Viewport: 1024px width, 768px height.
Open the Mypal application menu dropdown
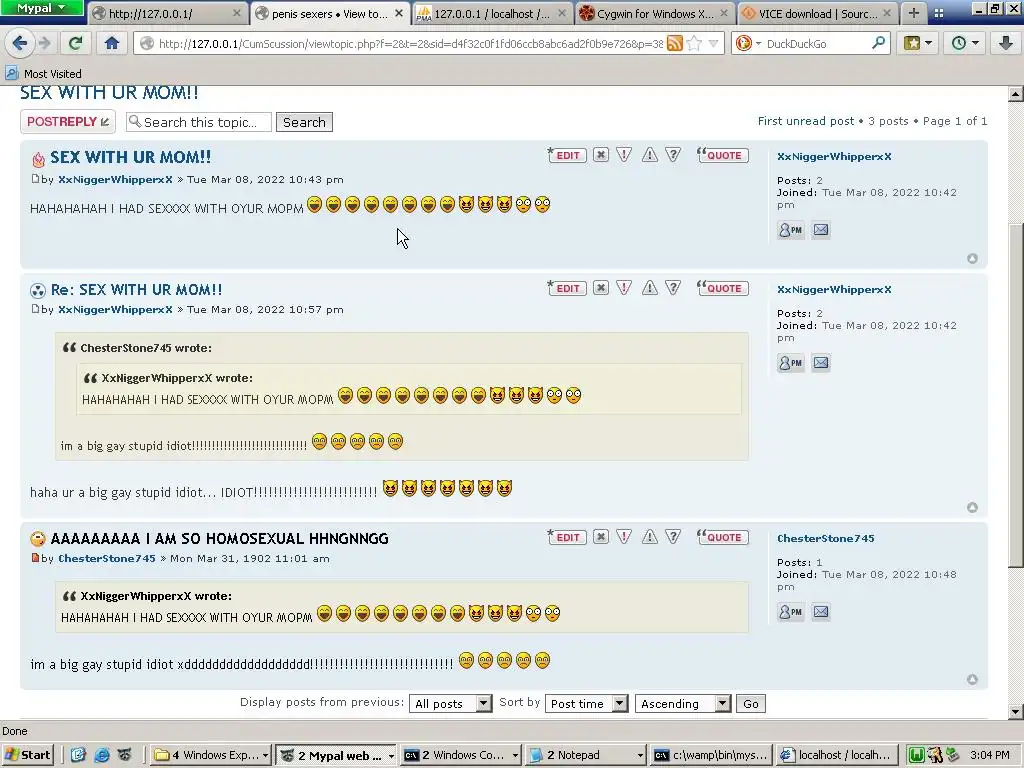coord(41,8)
